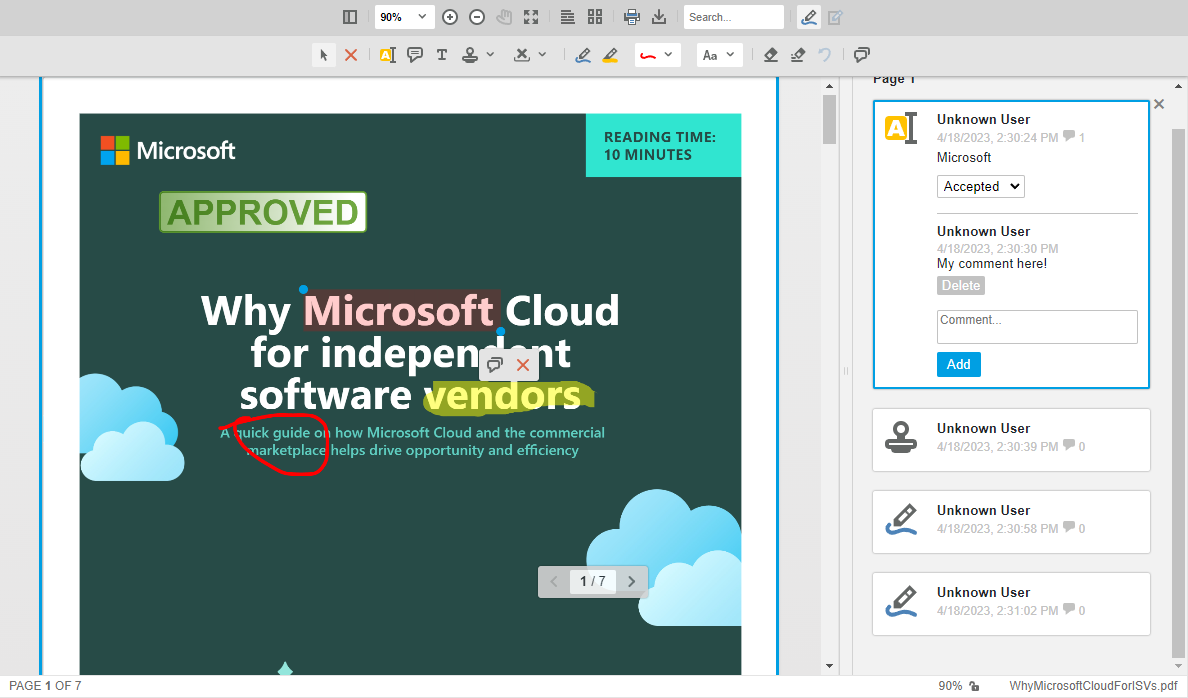Toggle the form editor button

click(835, 17)
